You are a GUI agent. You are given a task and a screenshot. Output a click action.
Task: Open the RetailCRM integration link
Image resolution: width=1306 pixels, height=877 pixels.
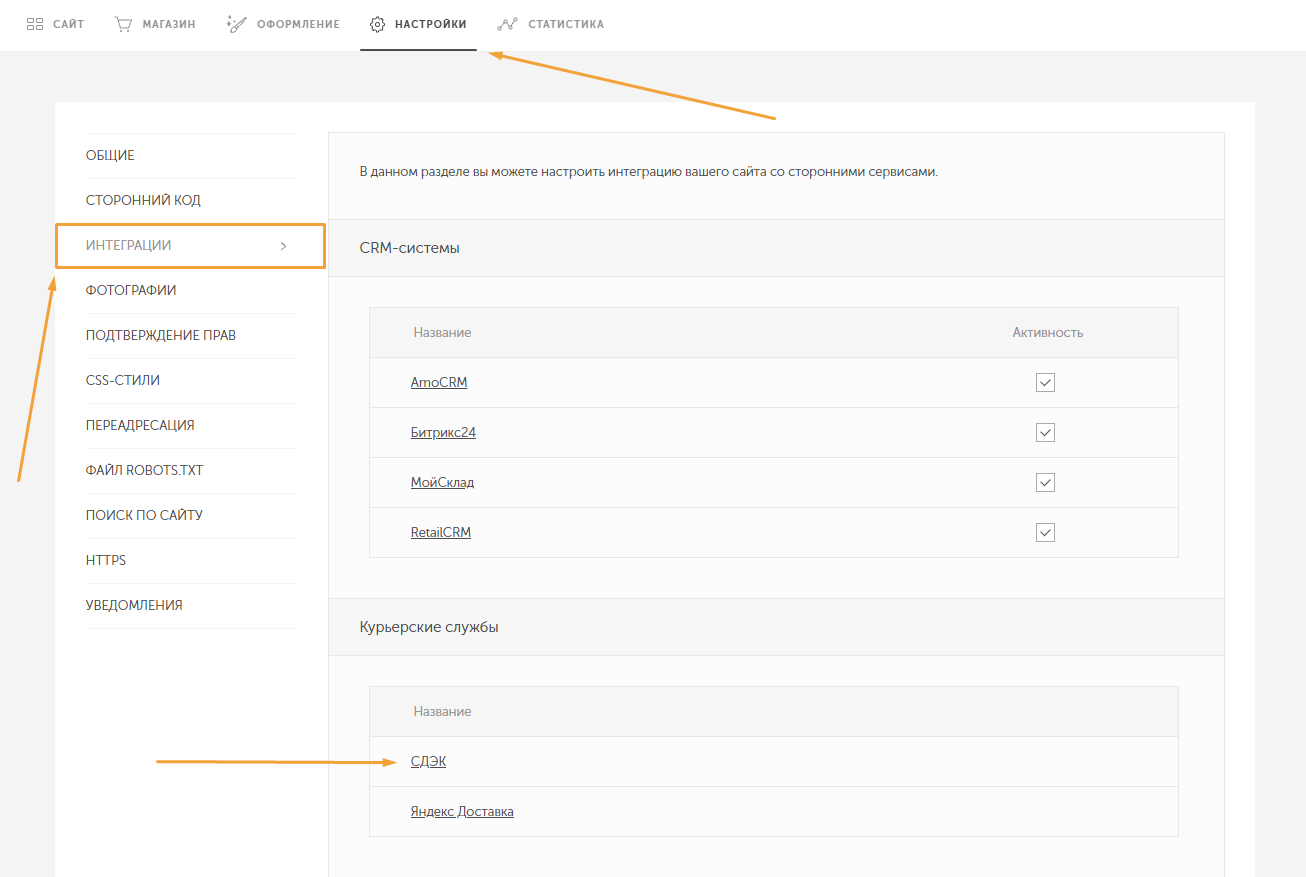(x=441, y=533)
